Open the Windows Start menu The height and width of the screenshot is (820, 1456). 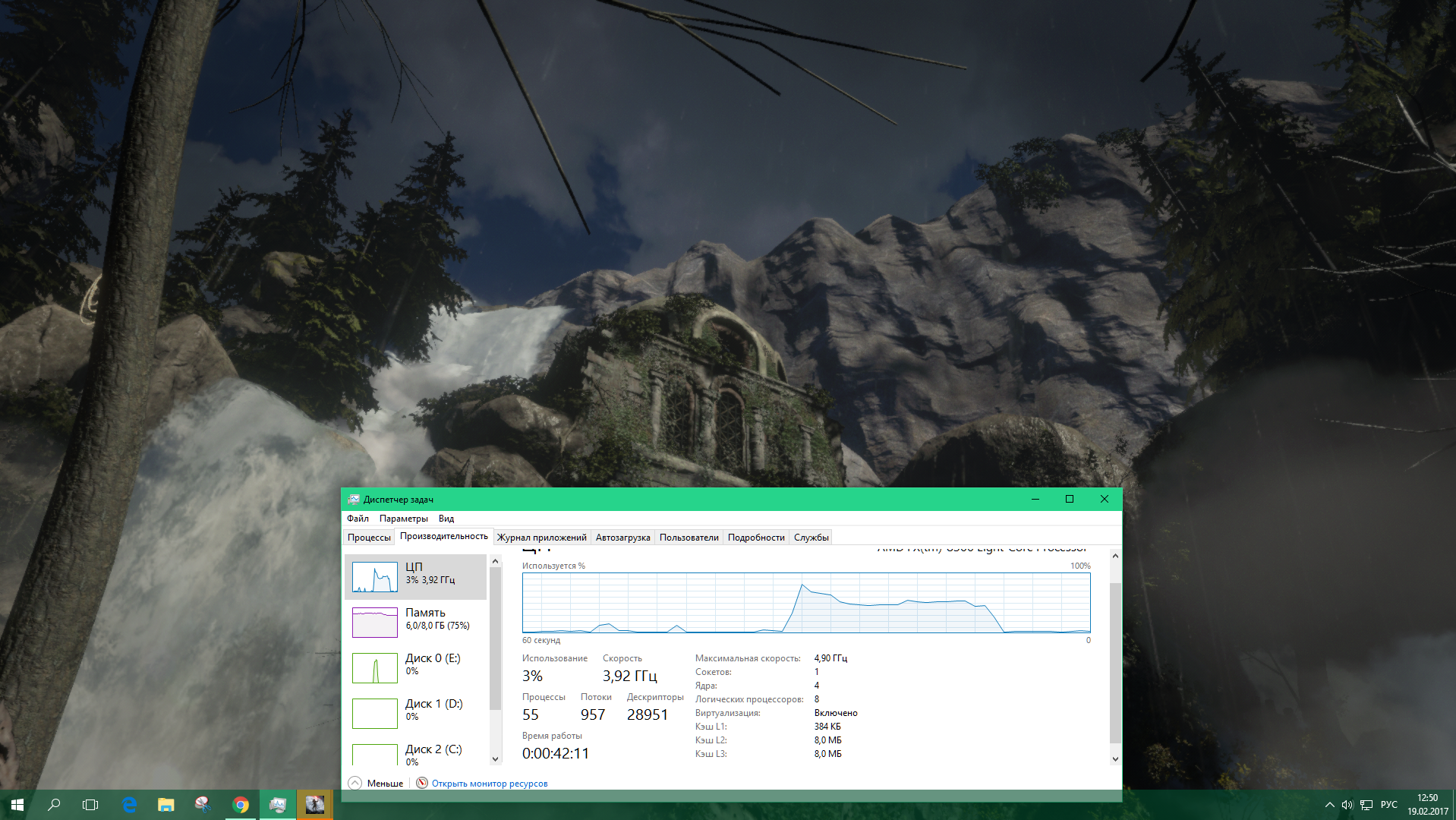point(17,805)
